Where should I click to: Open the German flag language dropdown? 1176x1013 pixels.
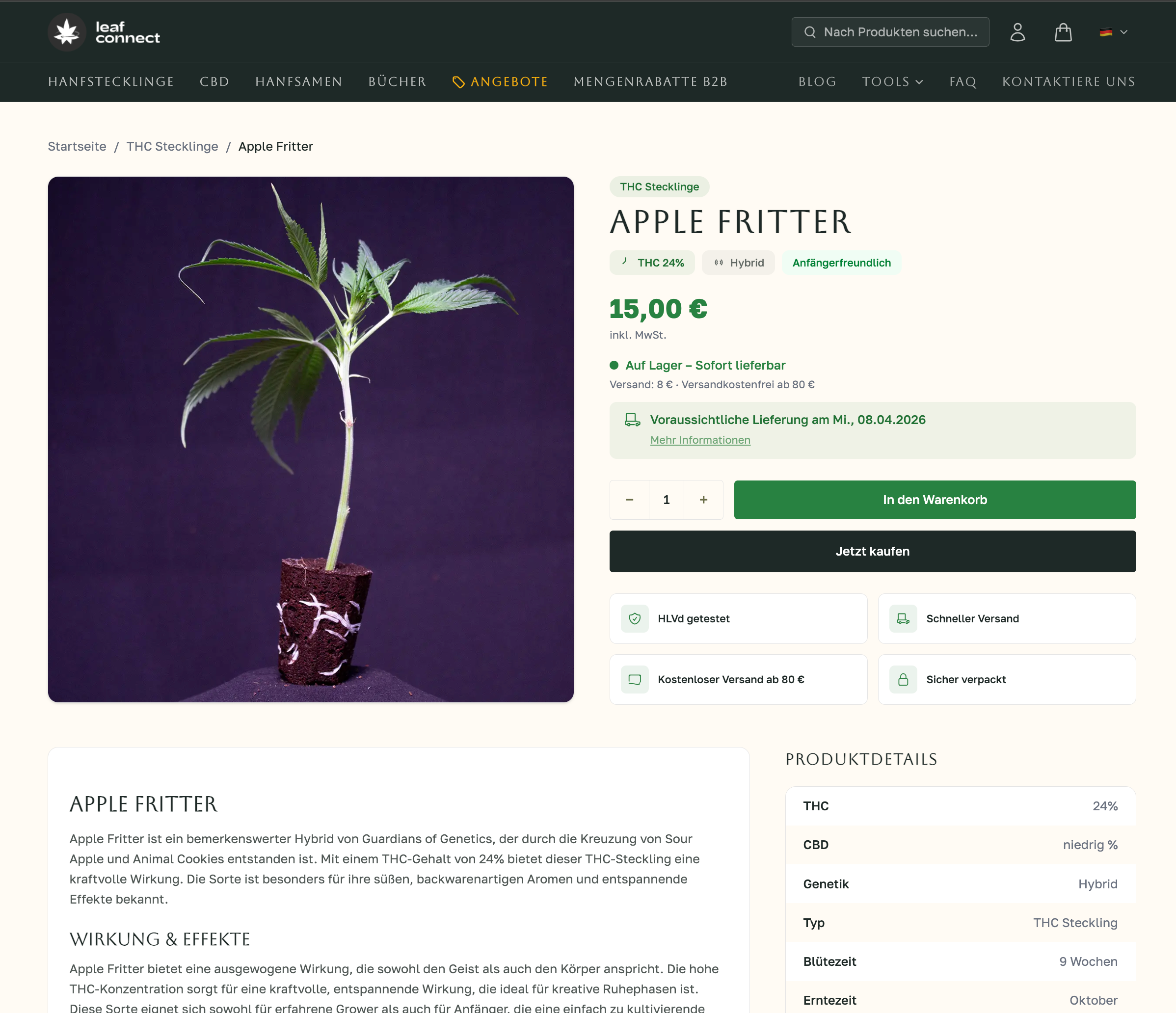pyautogui.click(x=1113, y=32)
